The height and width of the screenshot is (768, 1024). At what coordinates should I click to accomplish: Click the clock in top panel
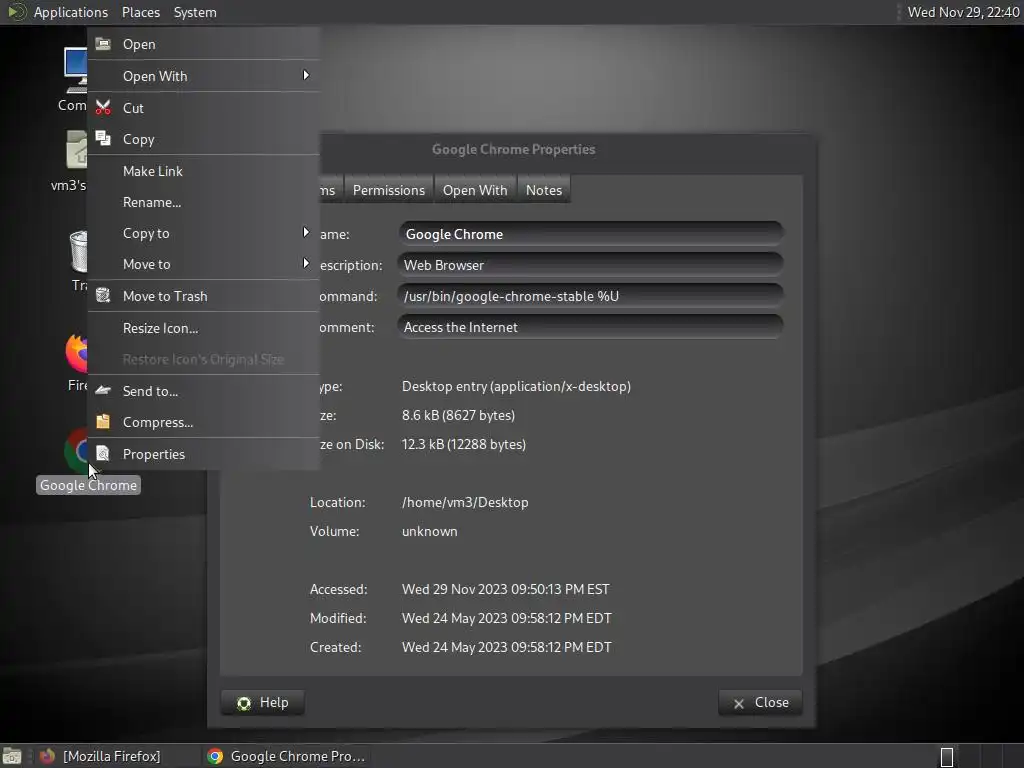point(963,12)
